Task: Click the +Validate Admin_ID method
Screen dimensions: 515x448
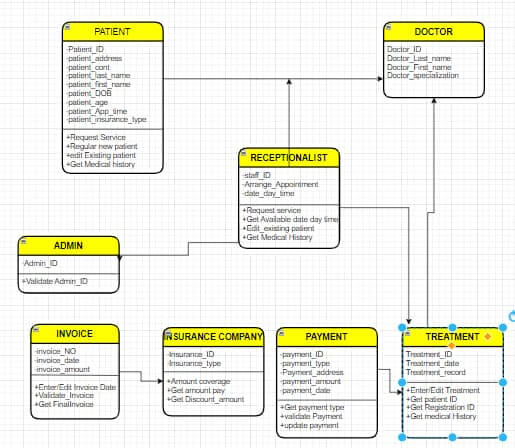Action: (x=55, y=281)
